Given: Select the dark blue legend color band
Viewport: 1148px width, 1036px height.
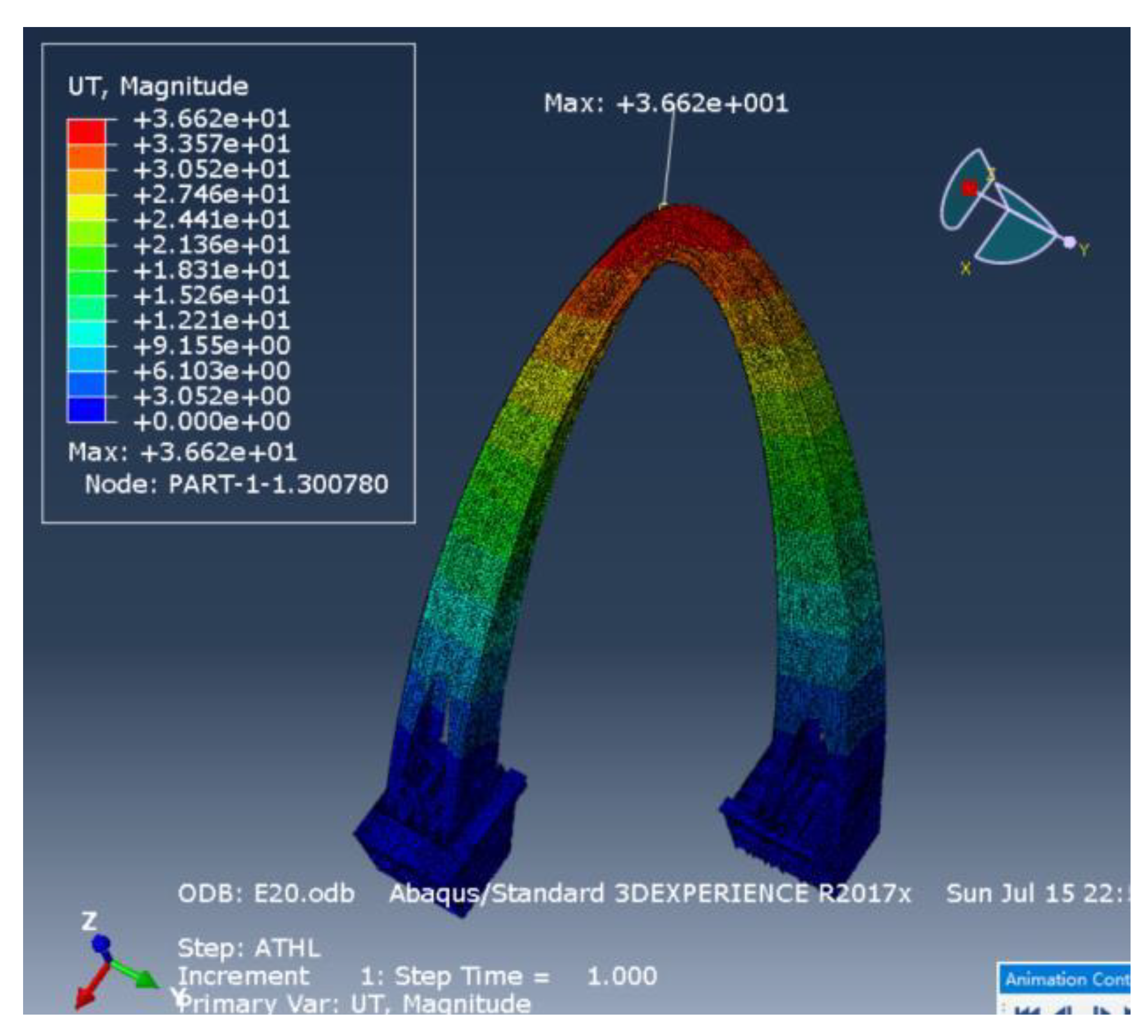Looking at the screenshot, I should [x=87, y=409].
